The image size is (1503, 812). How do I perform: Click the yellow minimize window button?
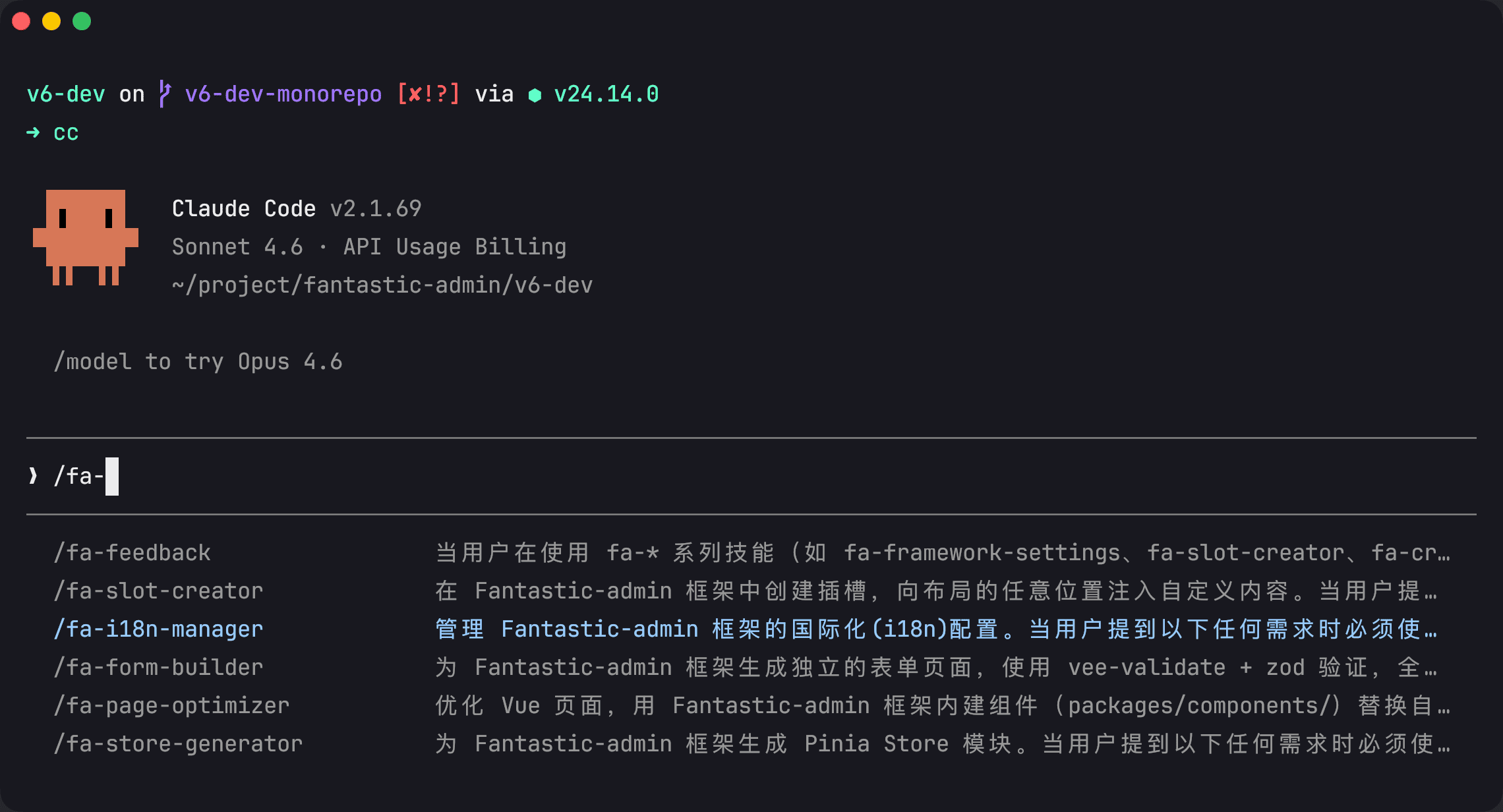(x=51, y=21)
